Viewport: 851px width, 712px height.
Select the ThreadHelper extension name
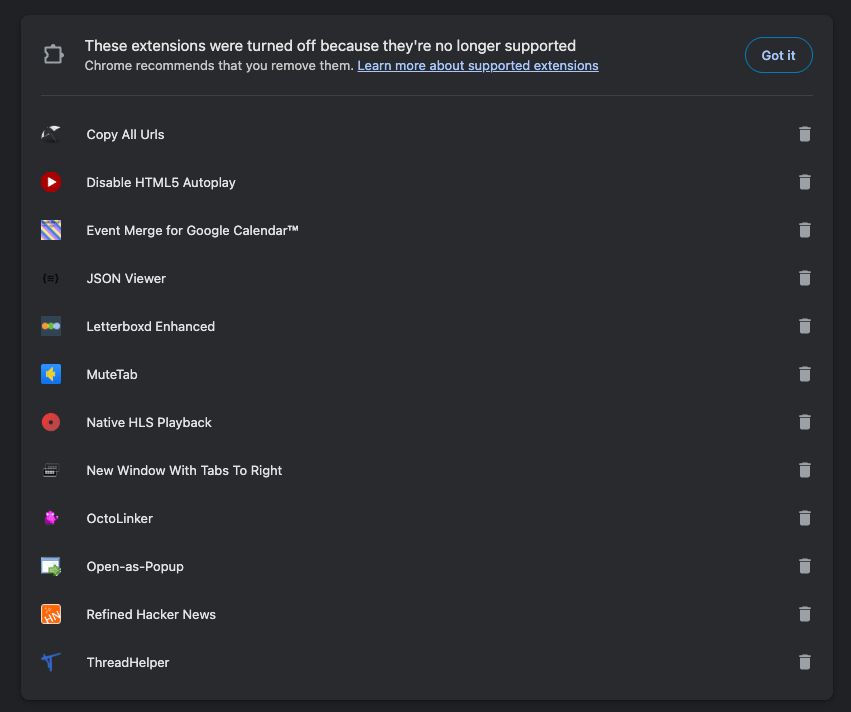coord(128,663)
